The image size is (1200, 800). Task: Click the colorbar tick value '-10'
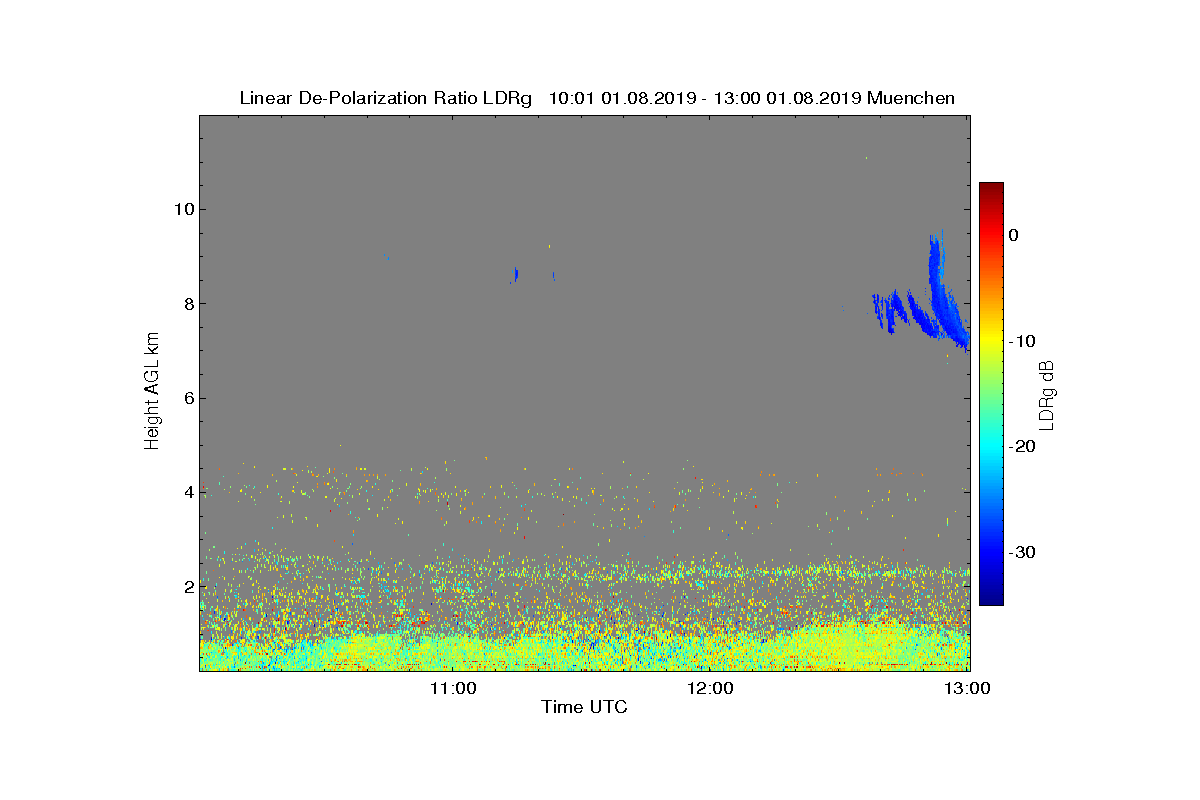(x=1022, y=341)
